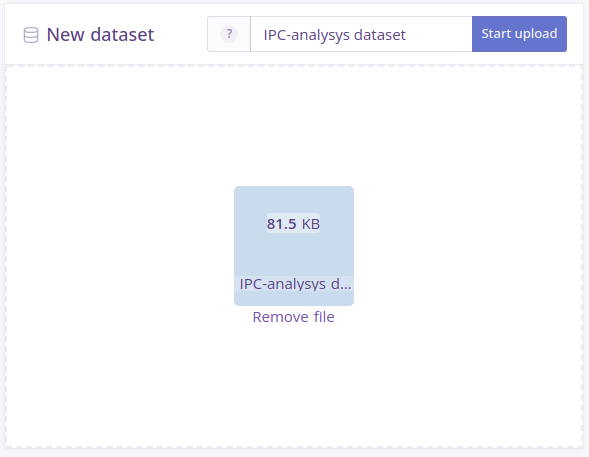Click the New dataset heading text
The image size is (589, 457).
click(x=100, y=35)
